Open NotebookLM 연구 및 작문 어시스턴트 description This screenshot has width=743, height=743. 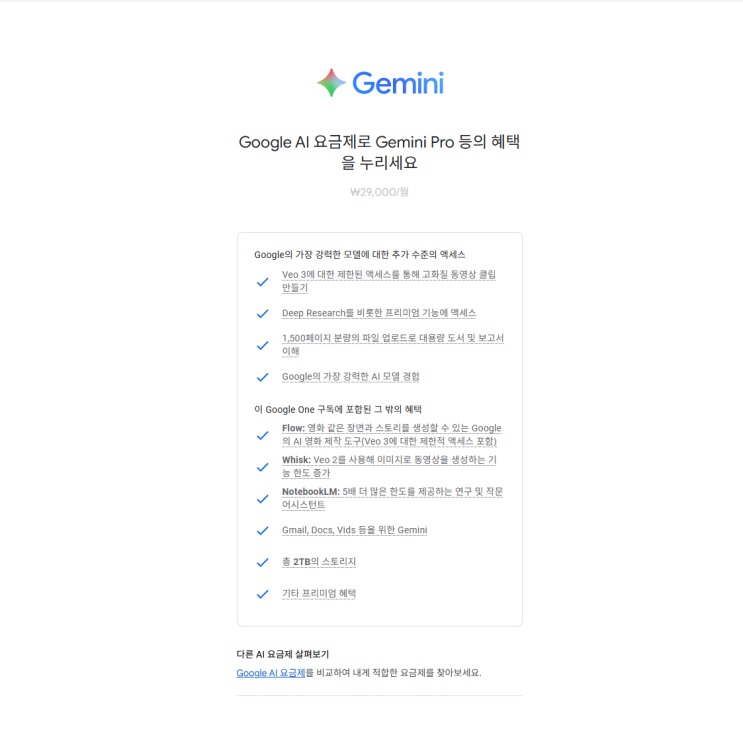click(392, 498)
